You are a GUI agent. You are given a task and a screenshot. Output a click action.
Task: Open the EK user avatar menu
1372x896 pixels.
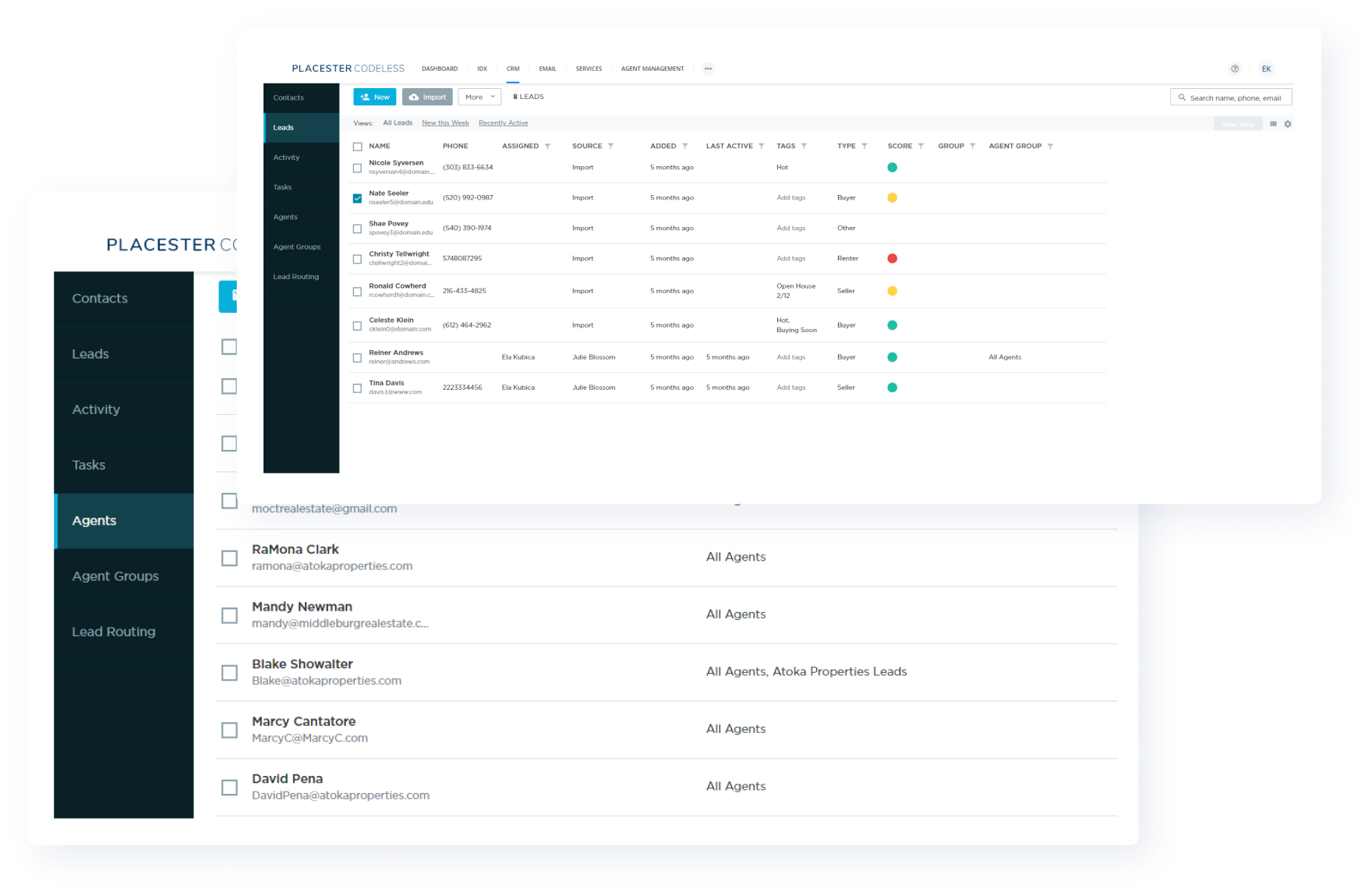[x=1266, y=69]
